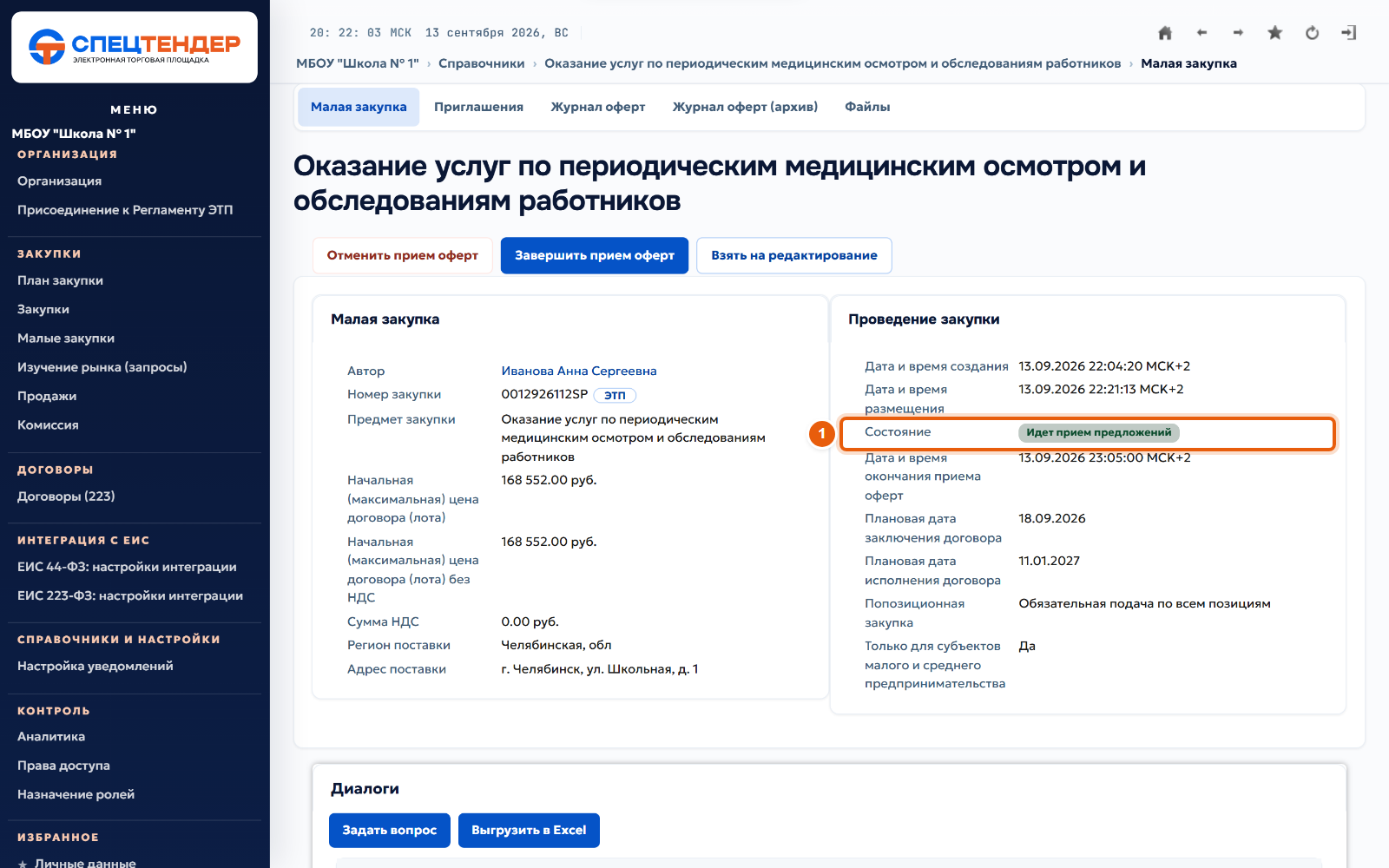
Task: Click Обязательная подача по всем позициям value
Action: [x=1144, y=603]
